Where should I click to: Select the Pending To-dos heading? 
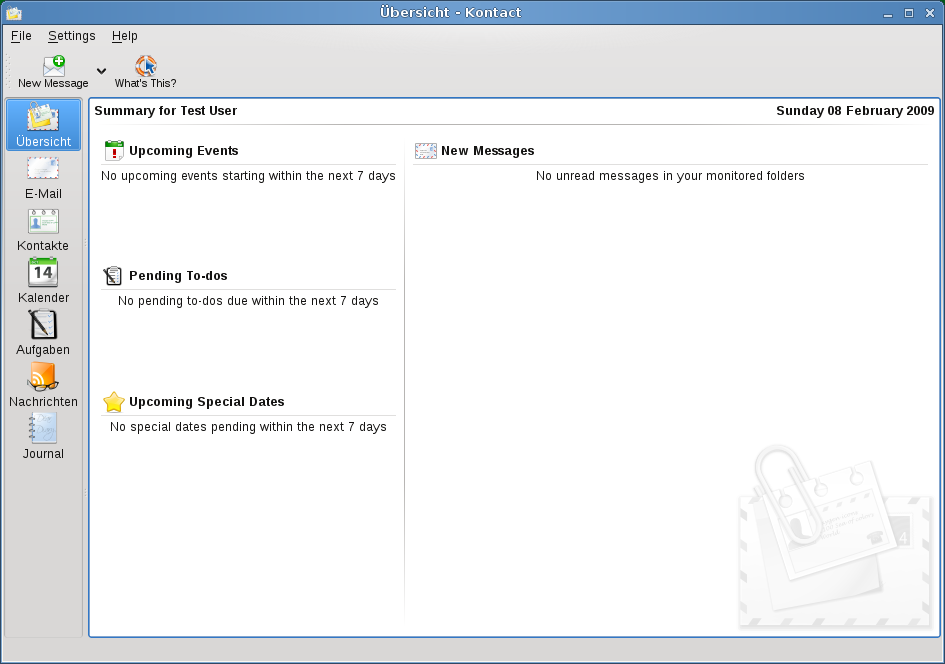pos(178,276)
